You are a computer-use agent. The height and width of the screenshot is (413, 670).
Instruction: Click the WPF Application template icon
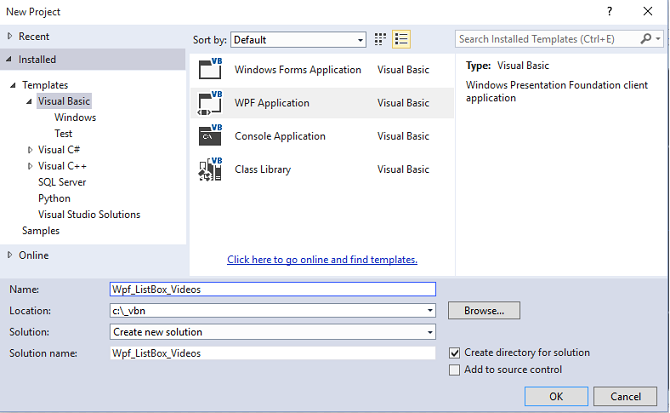pos(210,103)
